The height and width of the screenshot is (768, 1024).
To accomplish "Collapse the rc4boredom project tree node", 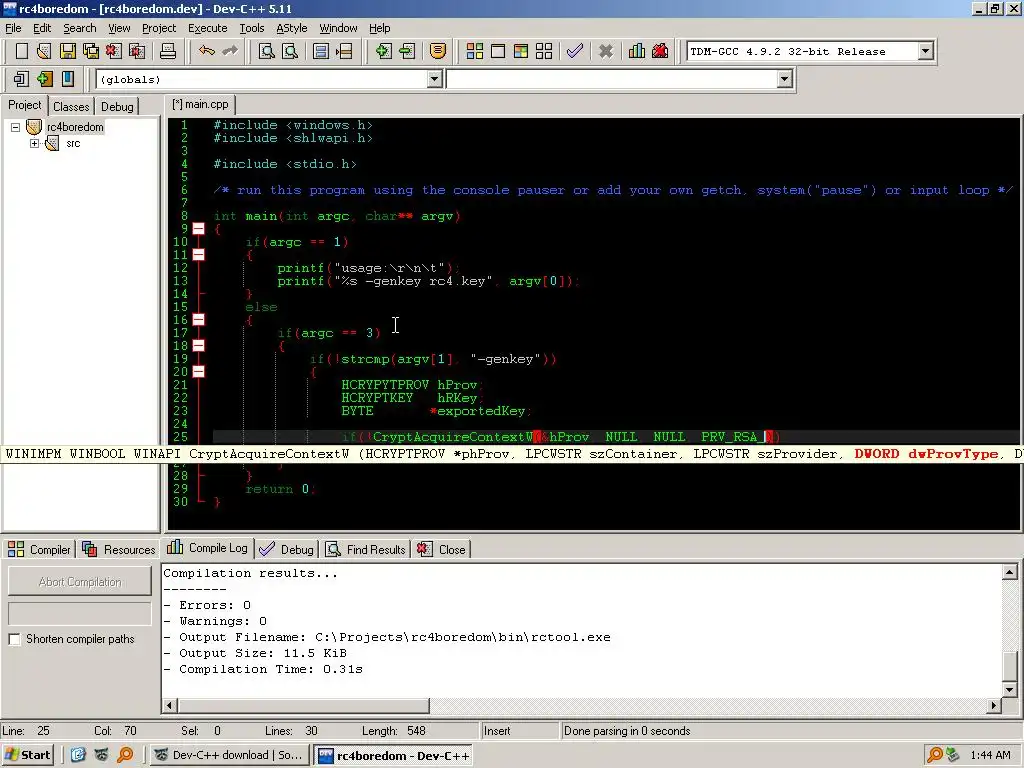I will pyautogui.click(x=15, y=127).
